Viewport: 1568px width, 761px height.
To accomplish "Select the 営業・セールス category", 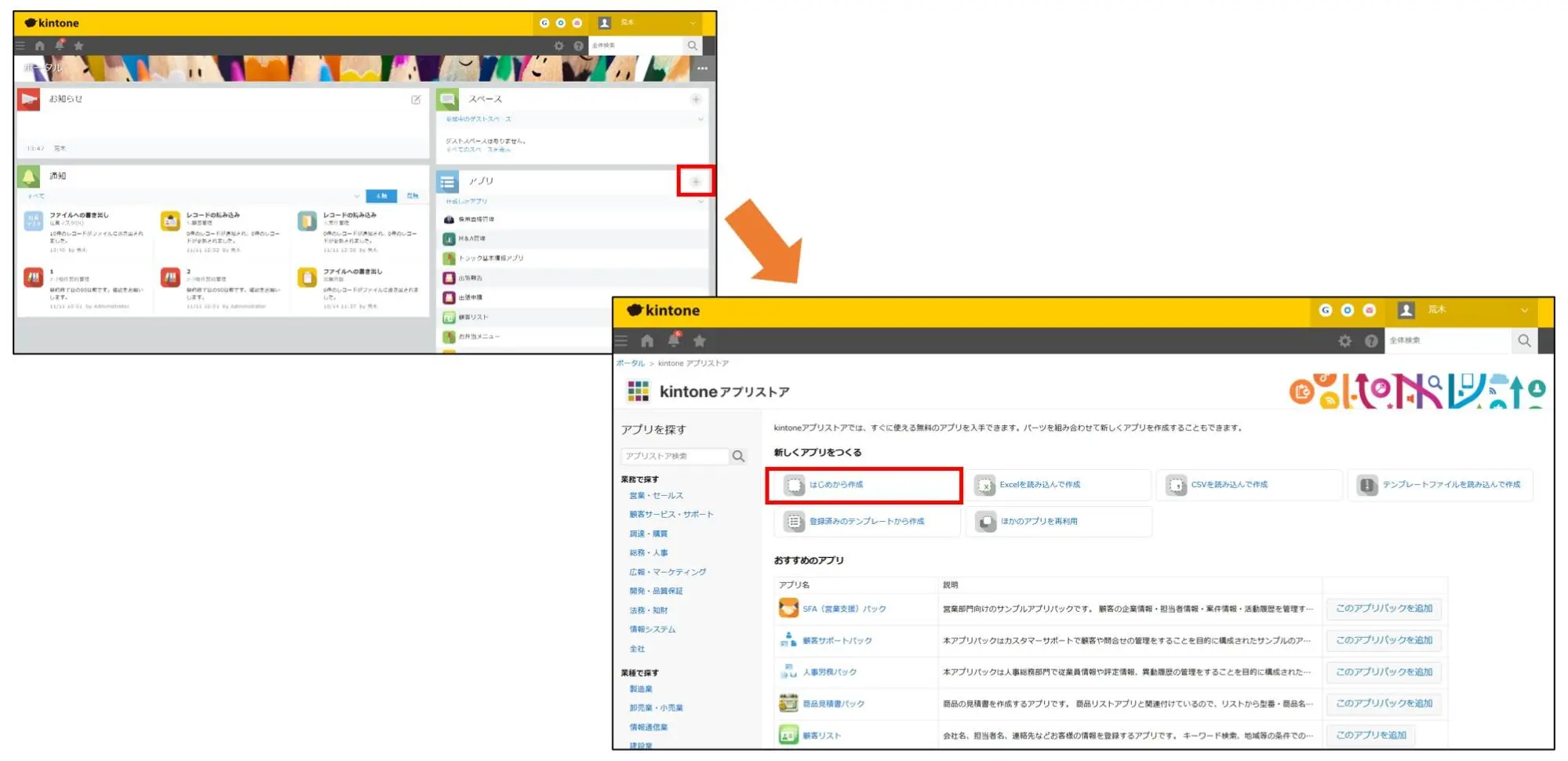I will click(x=656, y=496).
